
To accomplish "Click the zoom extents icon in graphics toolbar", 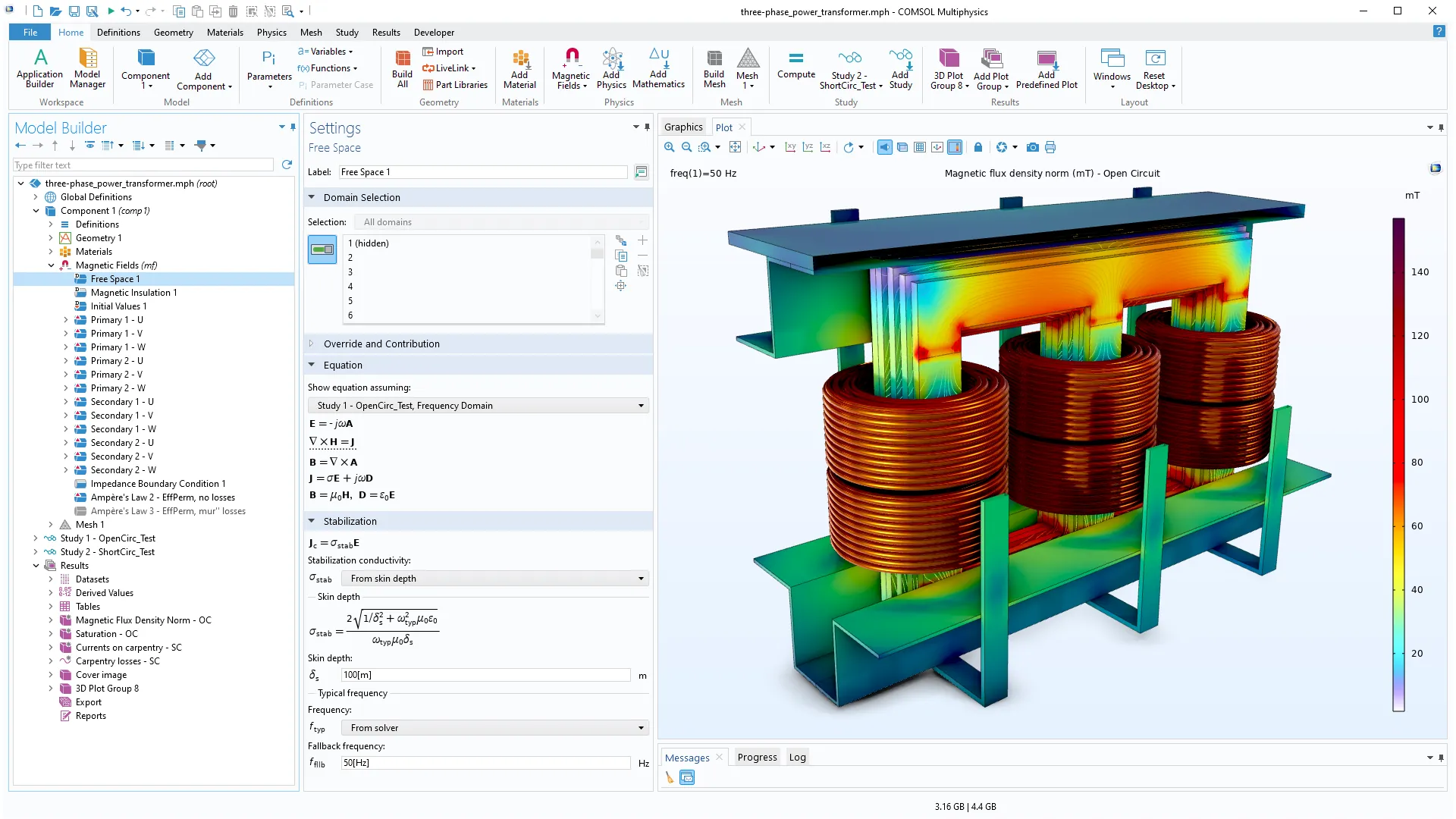I will [735, 147].
